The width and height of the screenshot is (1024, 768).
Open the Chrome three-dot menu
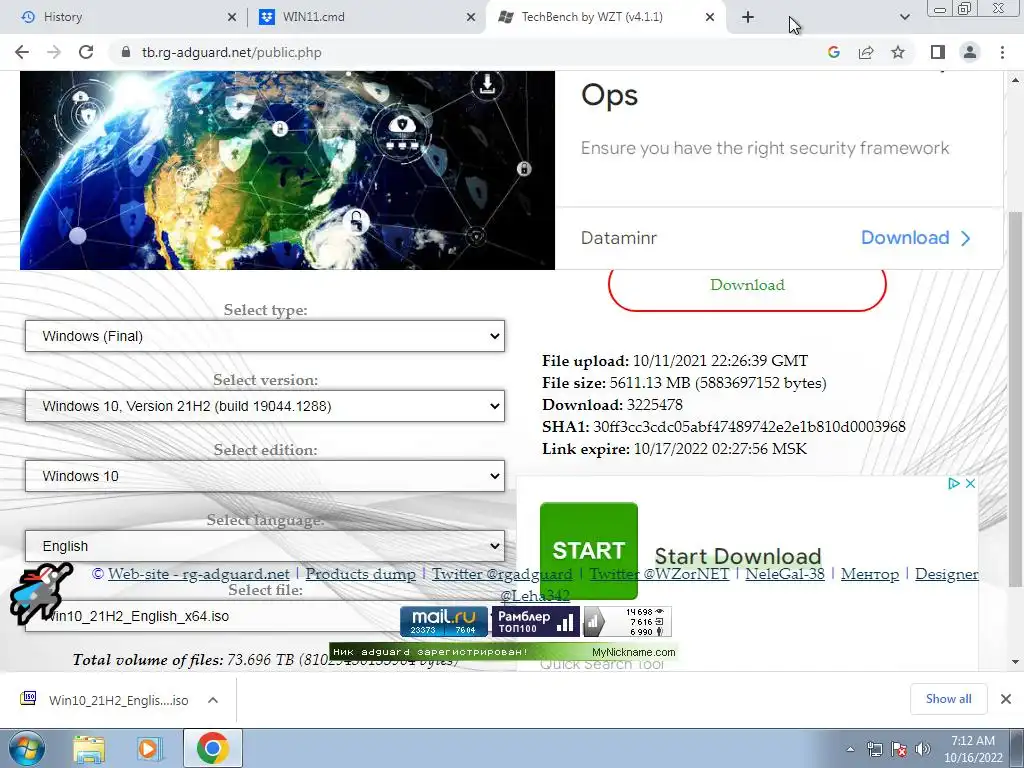pos(1002,52)
